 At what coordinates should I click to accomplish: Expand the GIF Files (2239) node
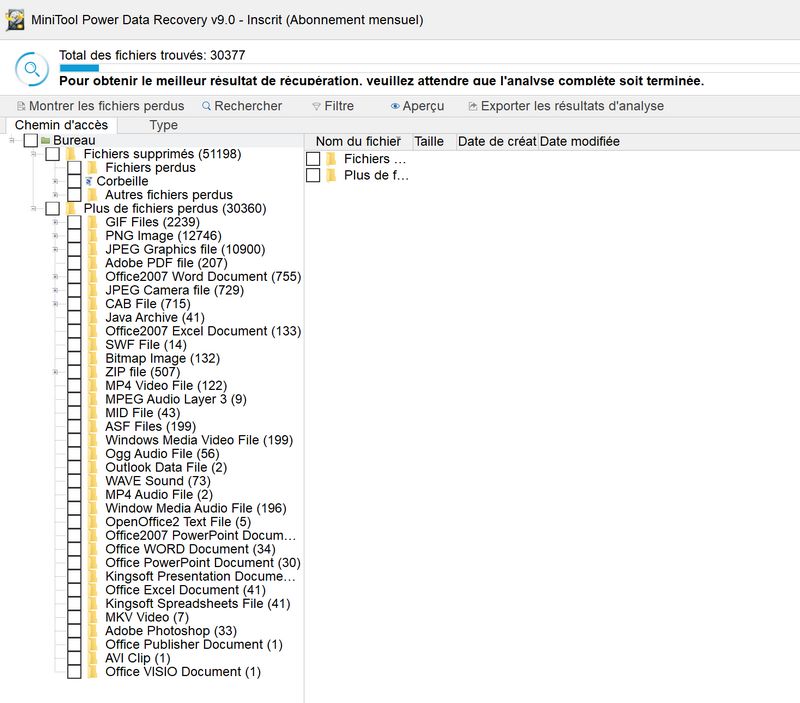tap(56, 222)
